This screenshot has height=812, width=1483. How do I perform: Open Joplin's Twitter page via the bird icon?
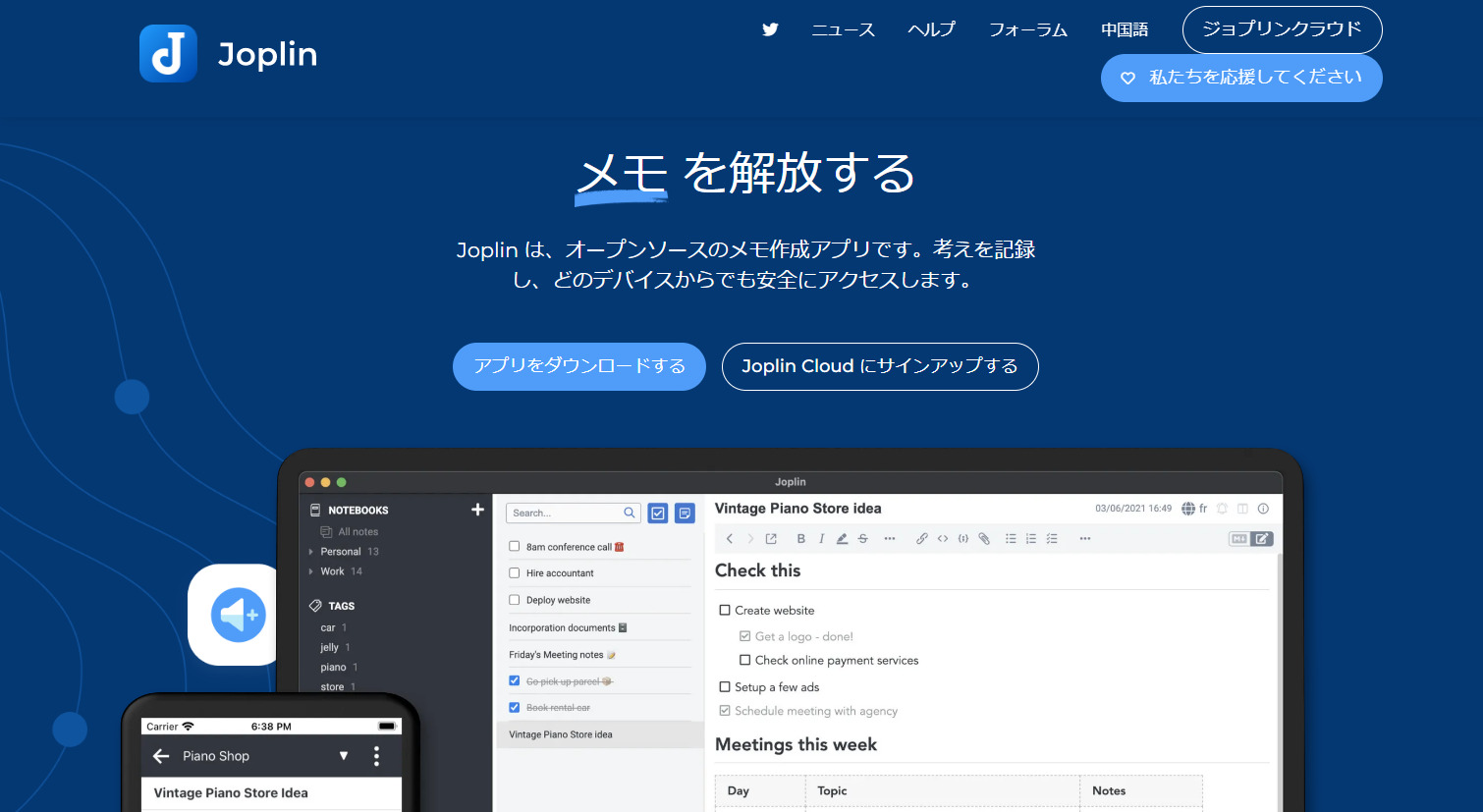point(770,29)
